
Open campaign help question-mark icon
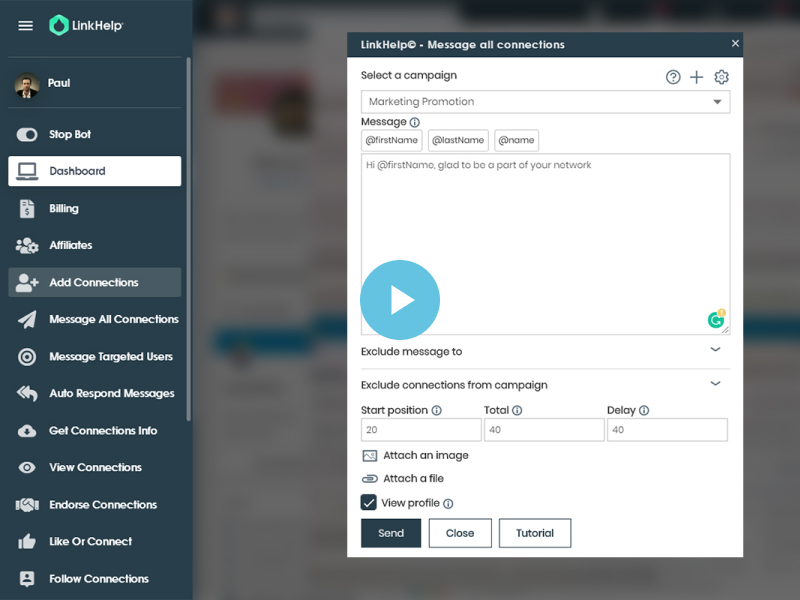click(x=673, y=77)
